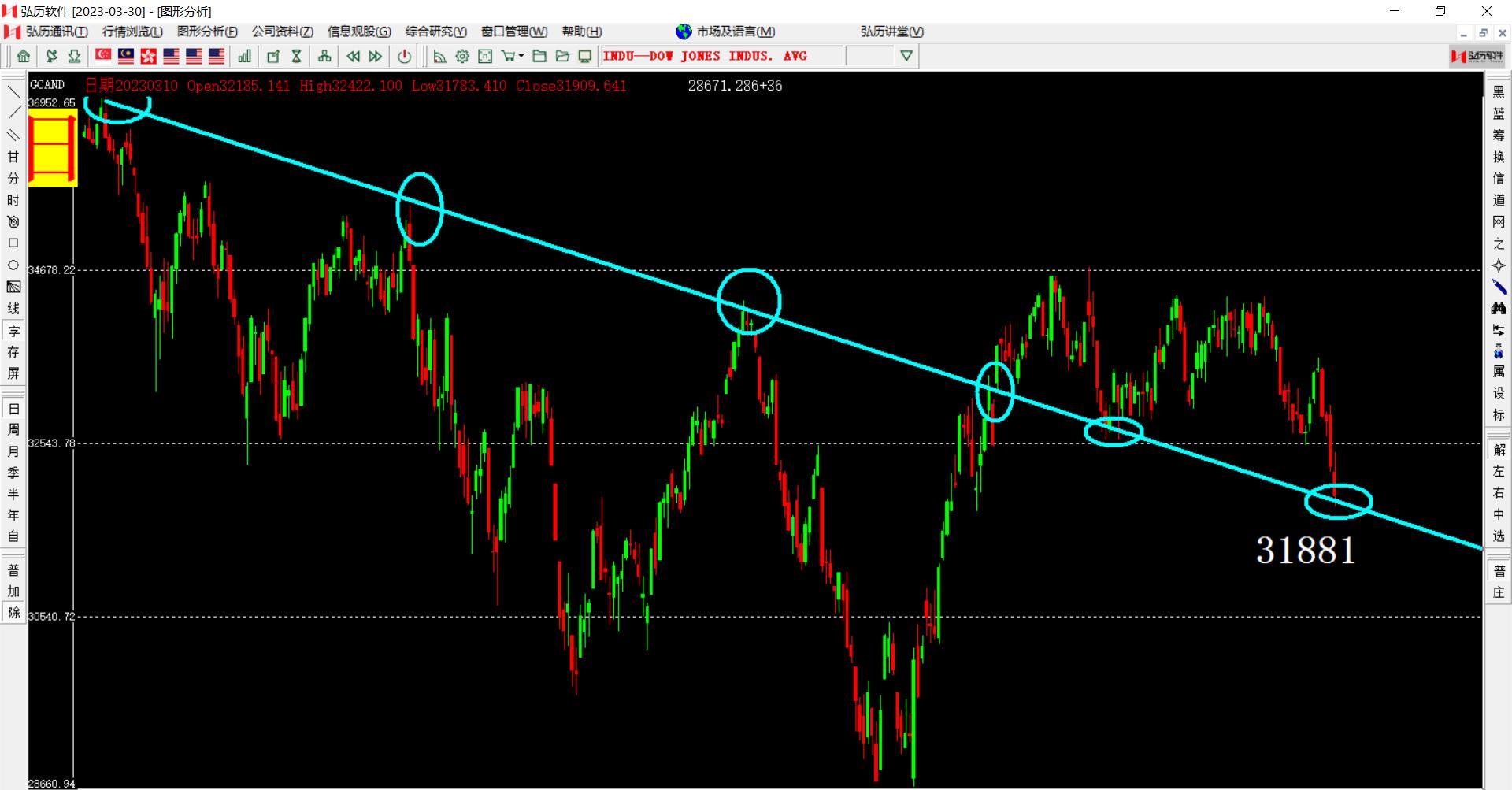1512x790 pixels.
Task: Select the rectangle drawing tool
Action: pyautogui.click(x=13, y=243)
